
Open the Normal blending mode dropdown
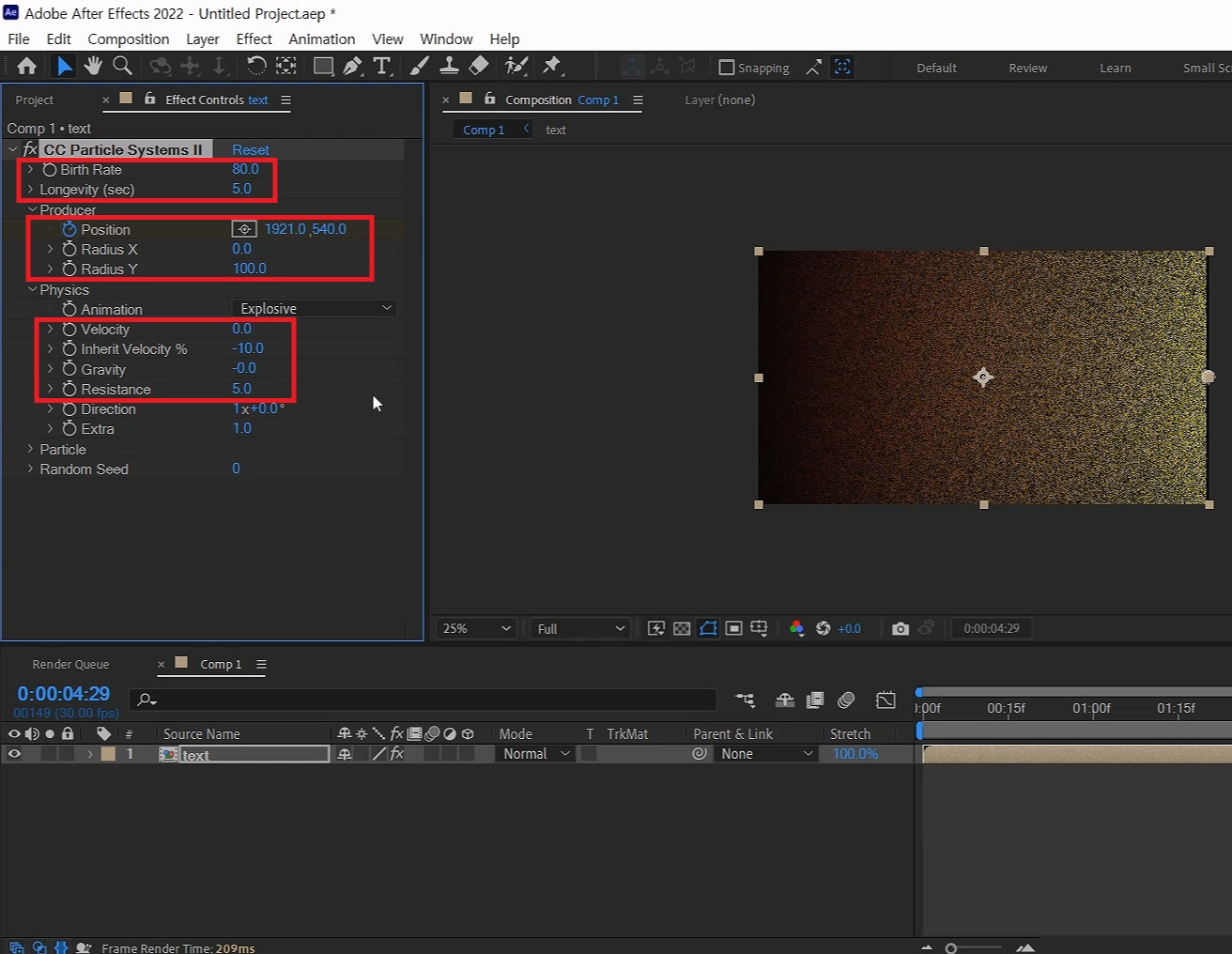click(535, 754)
